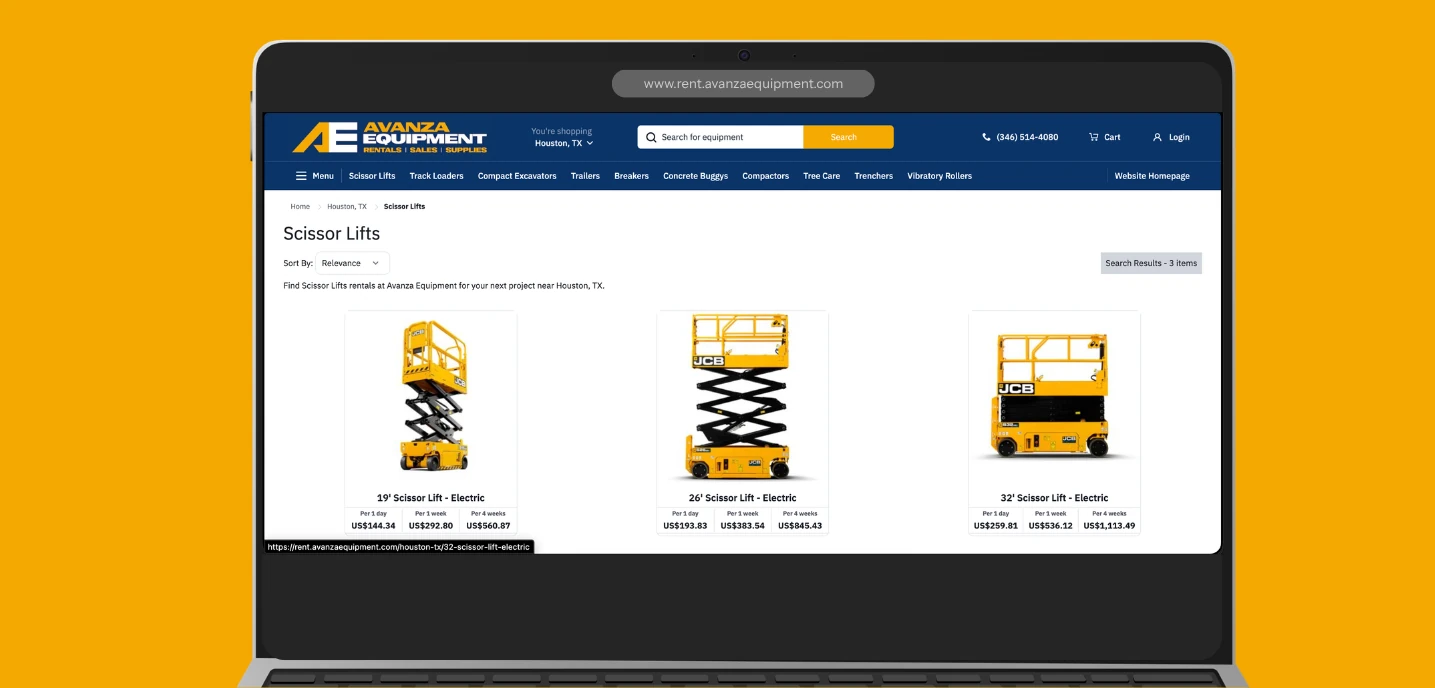Image resolution: width=1435 pixels, height=688 pixels.
Task: Open 26' Scissor Lift - Electric title
Action: pos(742,498)
